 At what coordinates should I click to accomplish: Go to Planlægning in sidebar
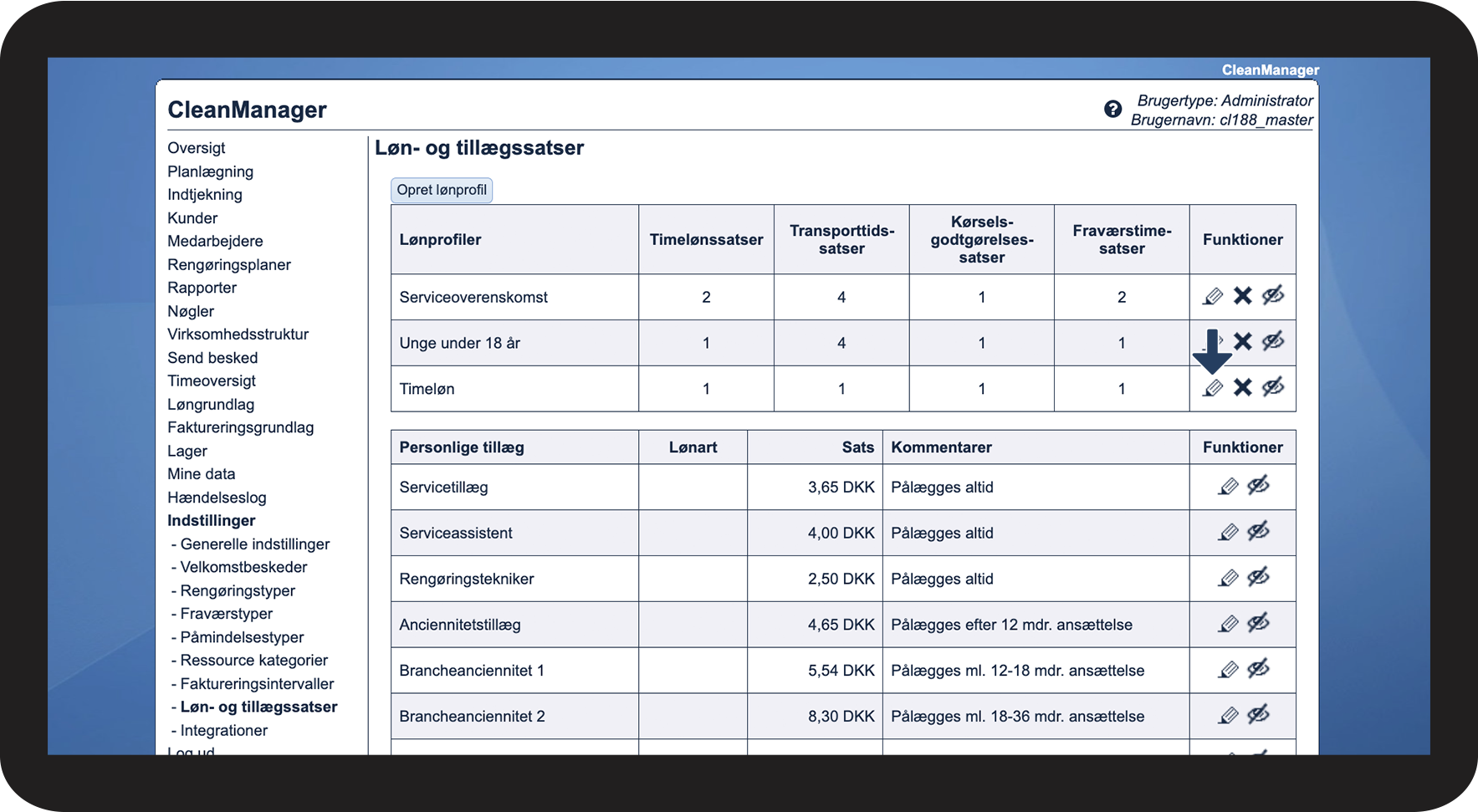(210, 171)
